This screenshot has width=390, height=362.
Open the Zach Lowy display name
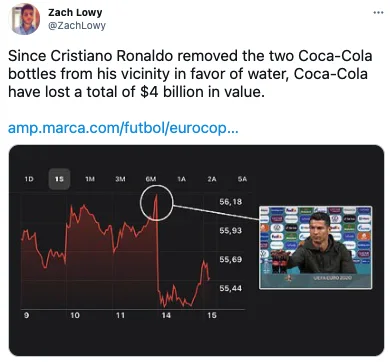coord(75,12)
